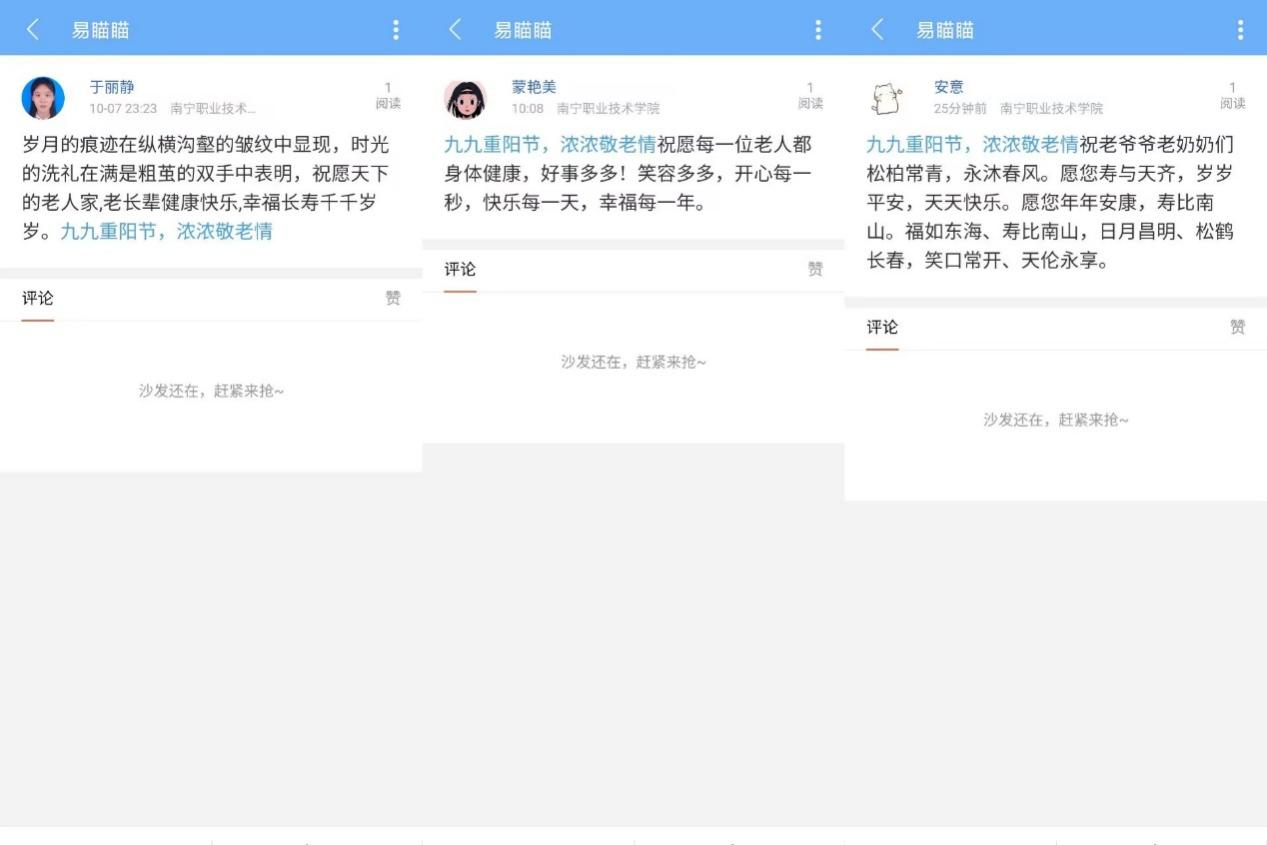This screenshot has height=845, width=1267.
Task: Click the profile avatar beside 于丽静
Action: point(43,98)
